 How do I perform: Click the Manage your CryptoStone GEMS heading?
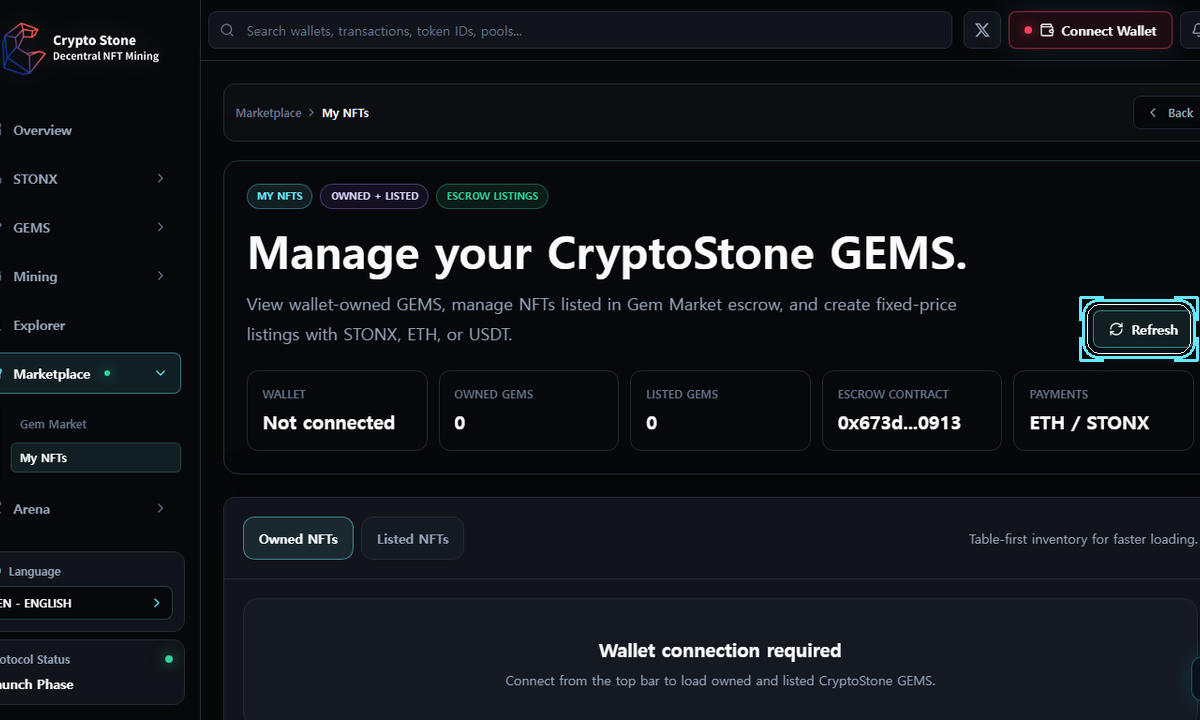coord(607,253)
